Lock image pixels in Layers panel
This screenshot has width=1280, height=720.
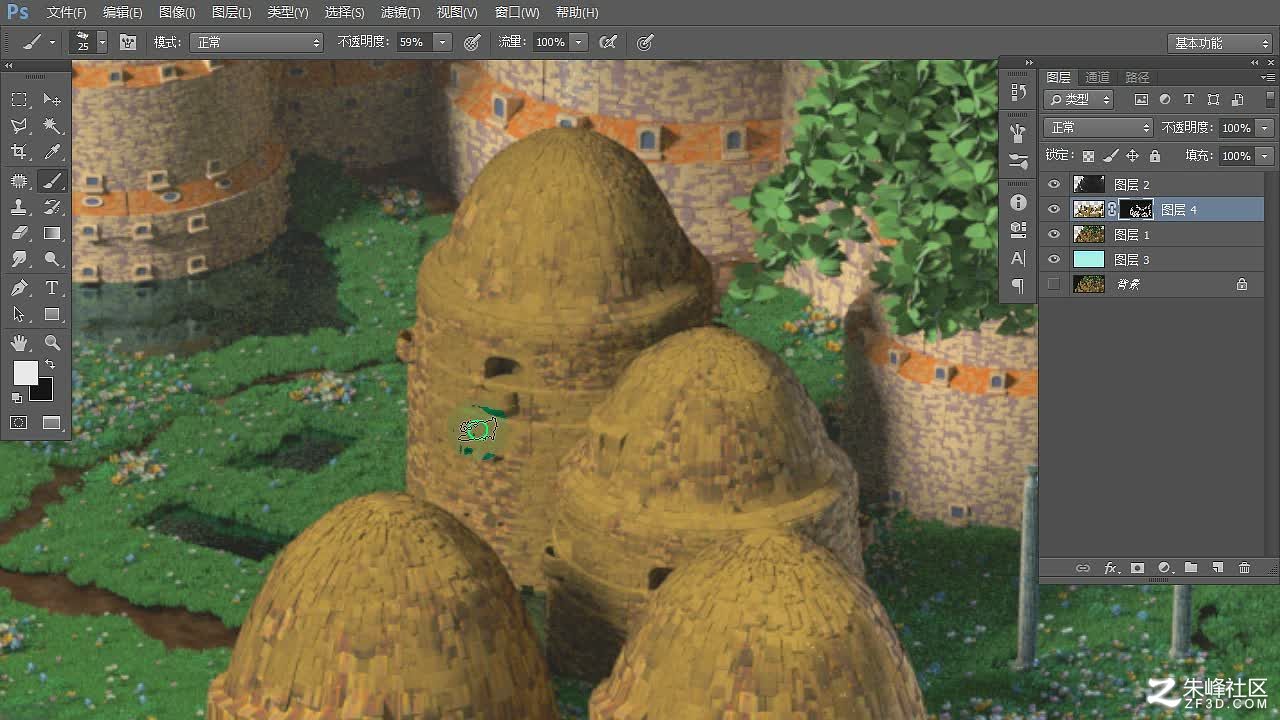(1110, 156)
